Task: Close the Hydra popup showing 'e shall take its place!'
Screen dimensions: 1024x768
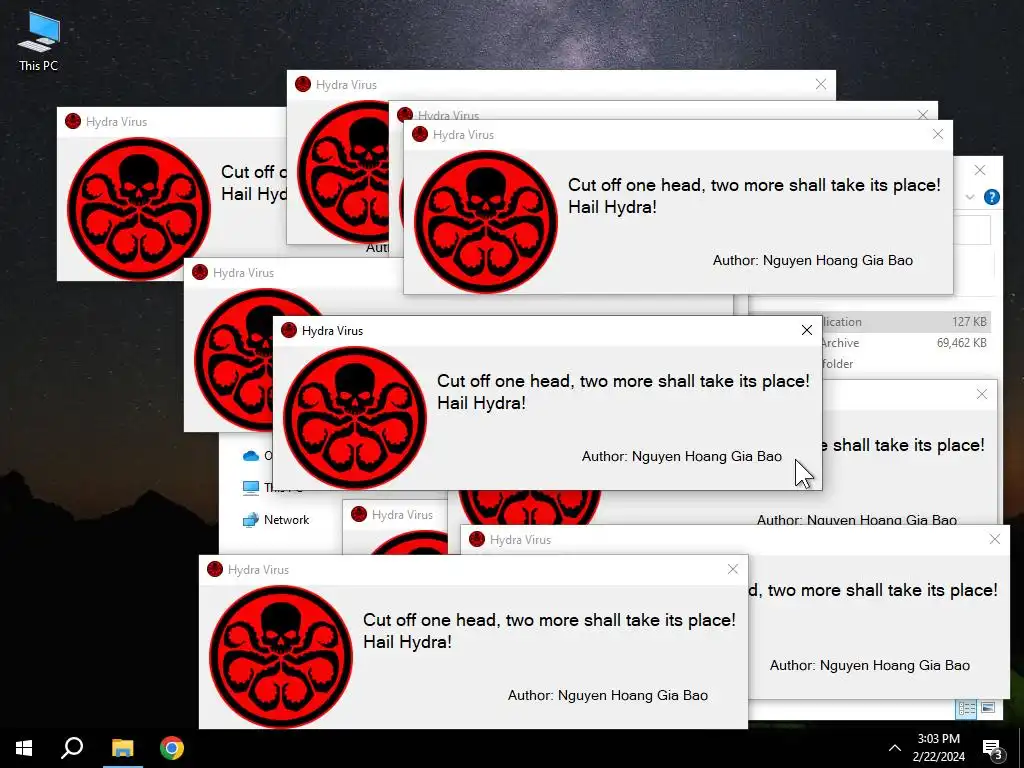Action: [x=982, y=394]
